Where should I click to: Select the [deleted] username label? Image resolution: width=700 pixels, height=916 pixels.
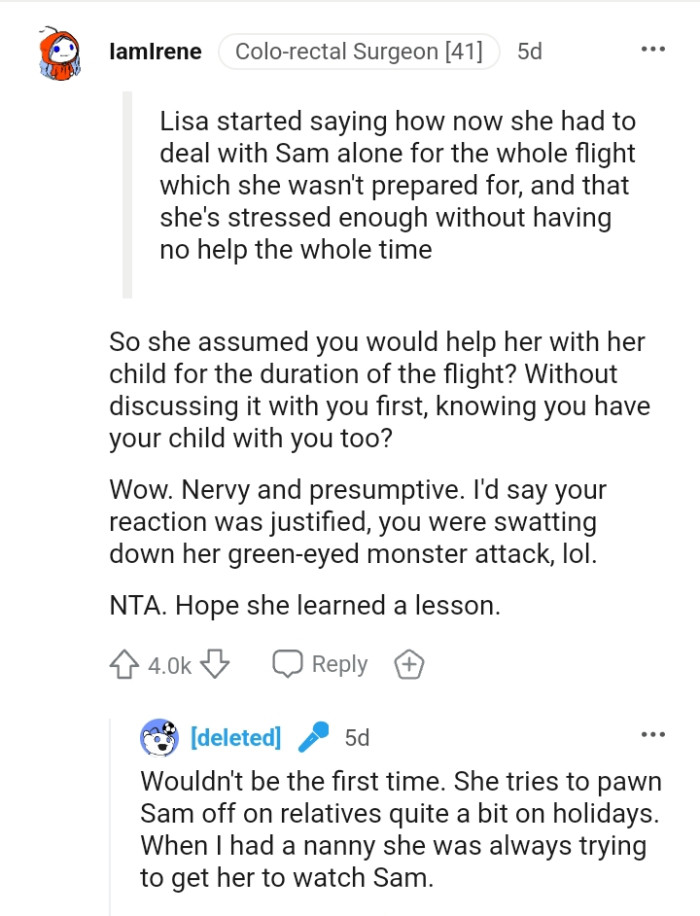(237, 738)
